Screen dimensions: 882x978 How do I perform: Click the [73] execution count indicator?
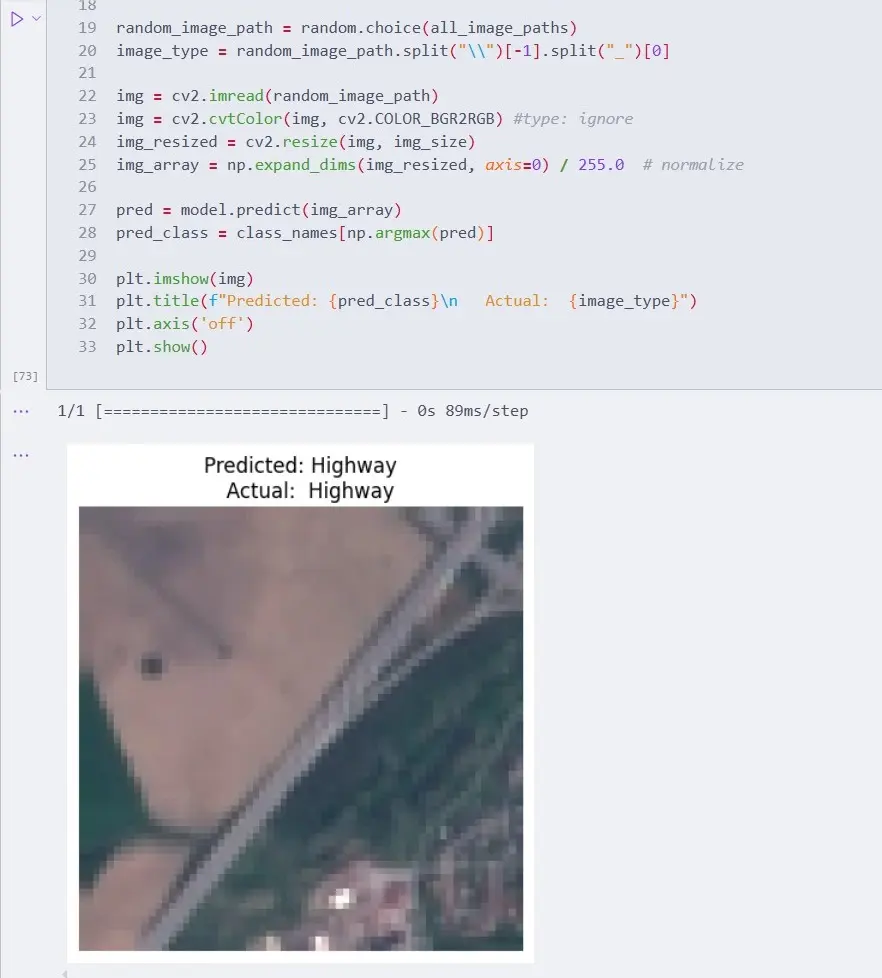point(24,376)
